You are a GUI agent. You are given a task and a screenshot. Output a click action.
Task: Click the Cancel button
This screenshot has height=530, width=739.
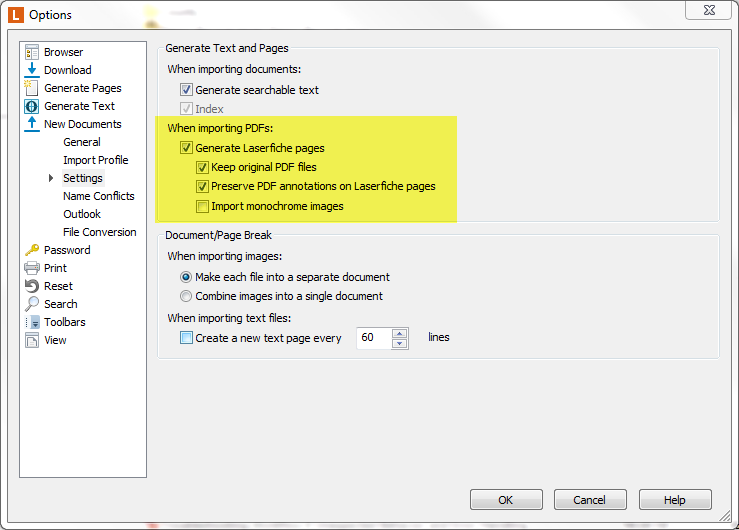click(590, 499)
